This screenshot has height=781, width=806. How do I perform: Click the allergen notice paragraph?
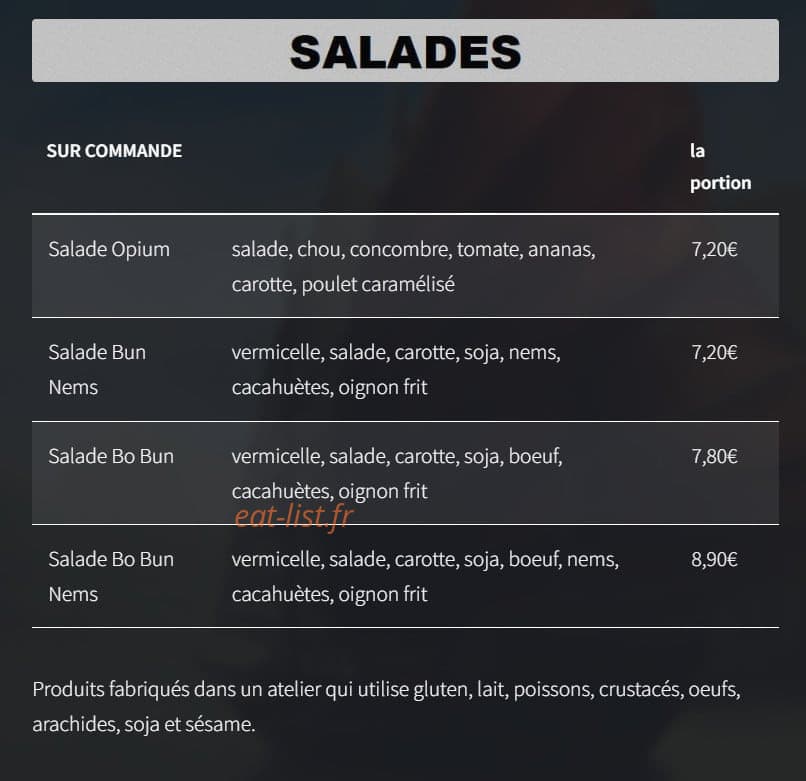point(386,706)
